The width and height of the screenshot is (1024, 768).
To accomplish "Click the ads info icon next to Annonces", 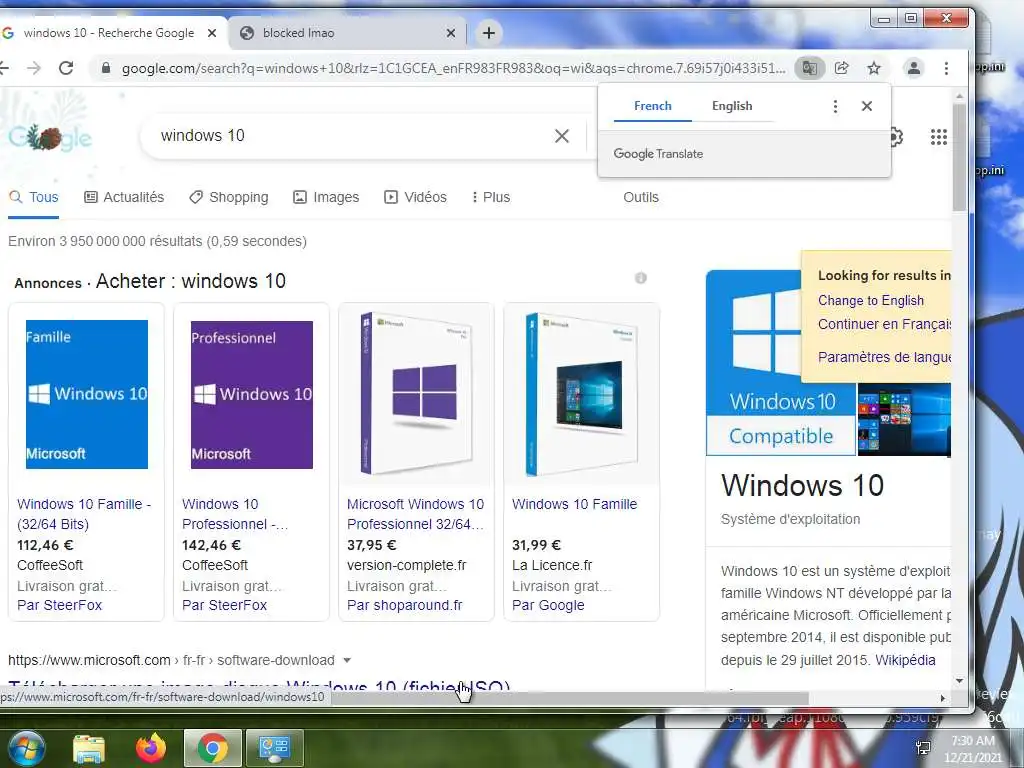I will pyautogui.click(x=641, y=278).
